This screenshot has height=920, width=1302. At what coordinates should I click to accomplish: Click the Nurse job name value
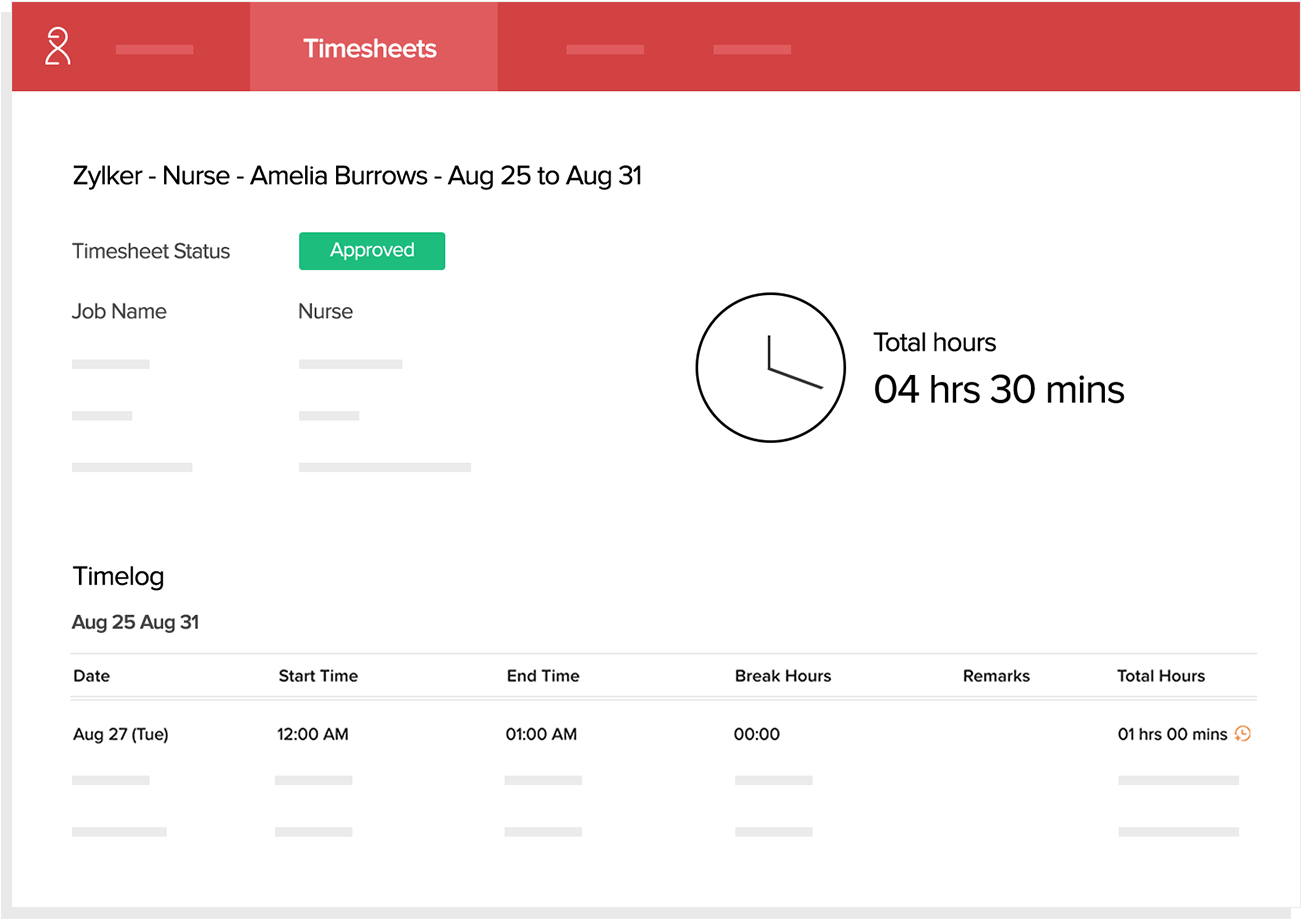point(325,311)
